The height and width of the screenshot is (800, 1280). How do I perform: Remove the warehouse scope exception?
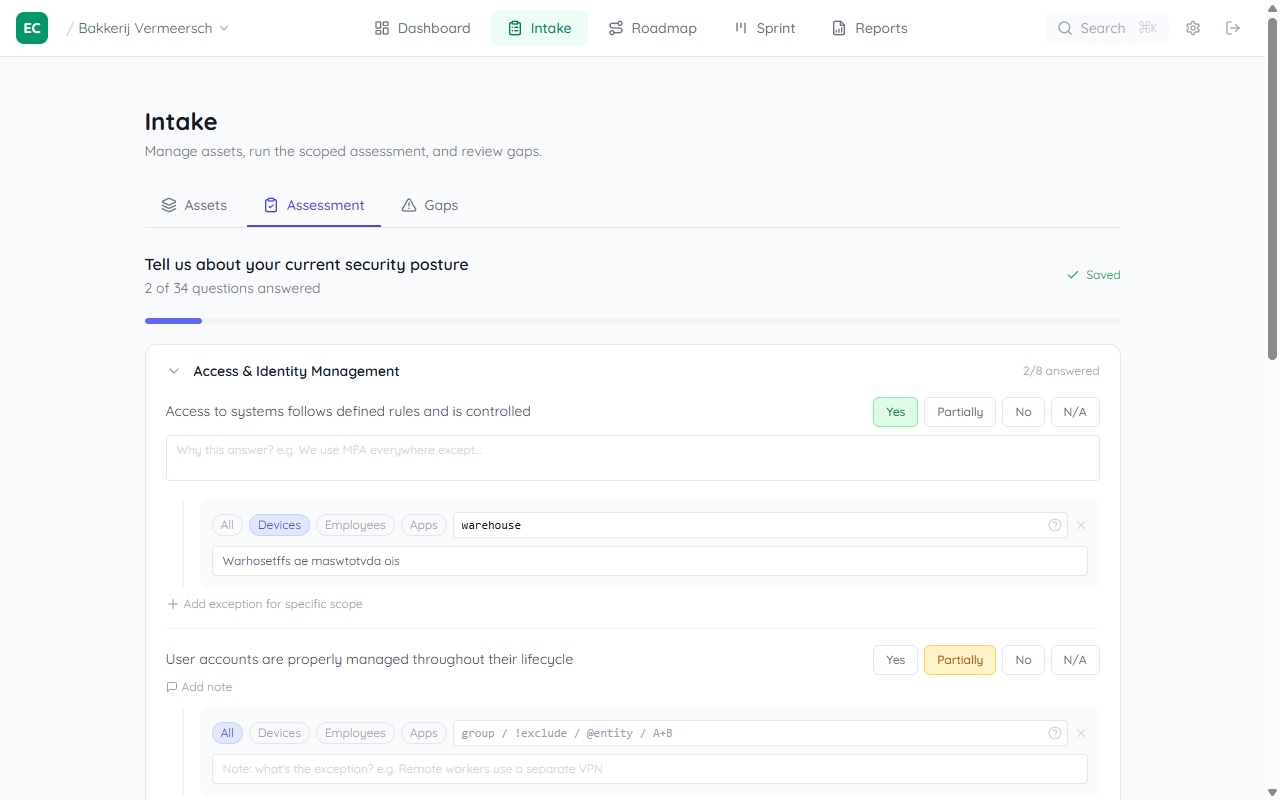(1081, 525)
